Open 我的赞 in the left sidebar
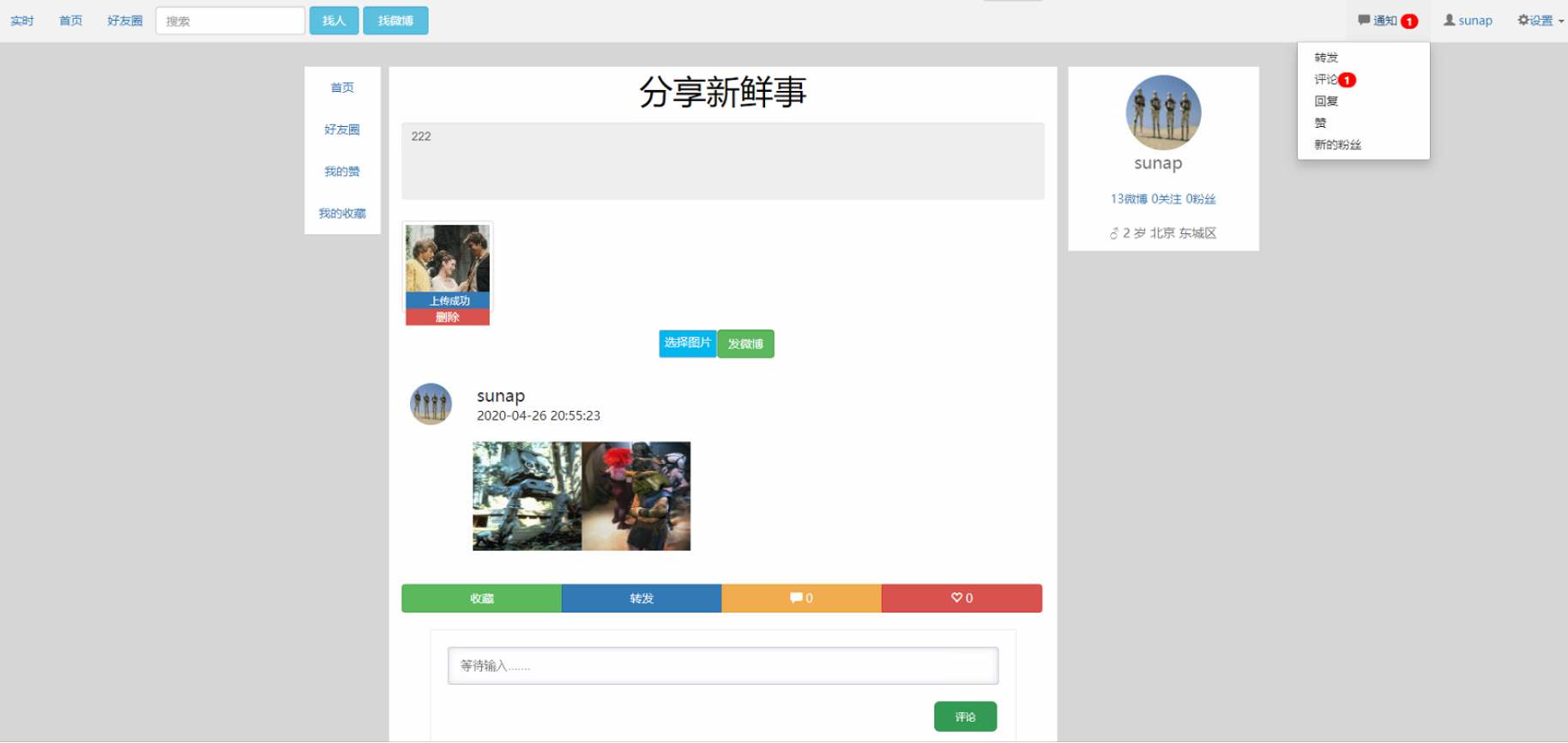The height and width of the screenshot is (743, 1568). click(x=342, y=172)
